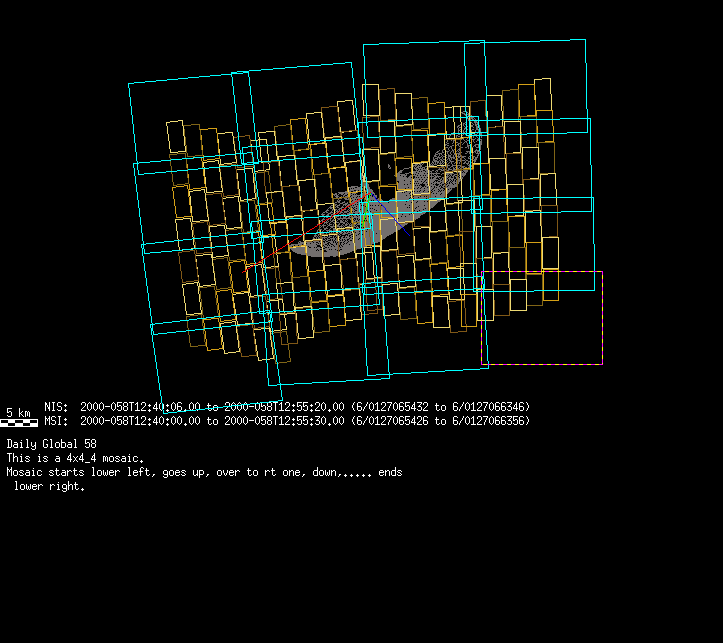
Task: Click the NIS label
Action: coord(56,407)
